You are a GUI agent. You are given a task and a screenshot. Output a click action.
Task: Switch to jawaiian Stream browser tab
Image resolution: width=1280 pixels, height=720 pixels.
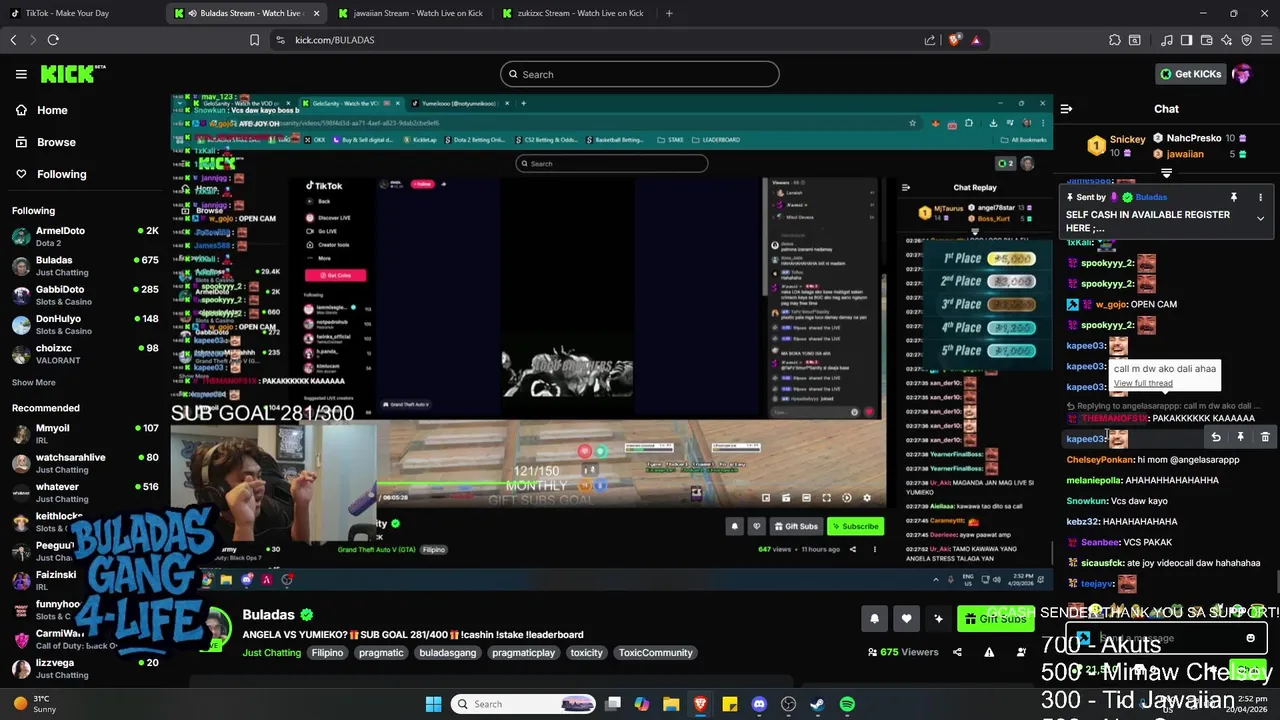[x=410, y=13]
